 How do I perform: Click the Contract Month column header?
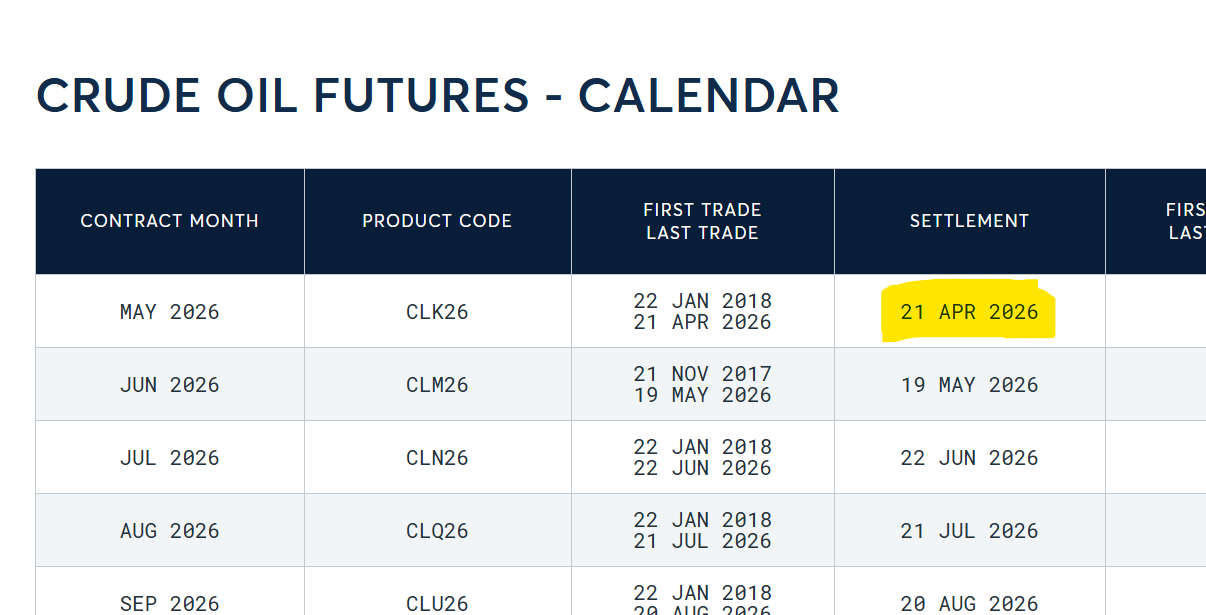click(x=169, y=221)
